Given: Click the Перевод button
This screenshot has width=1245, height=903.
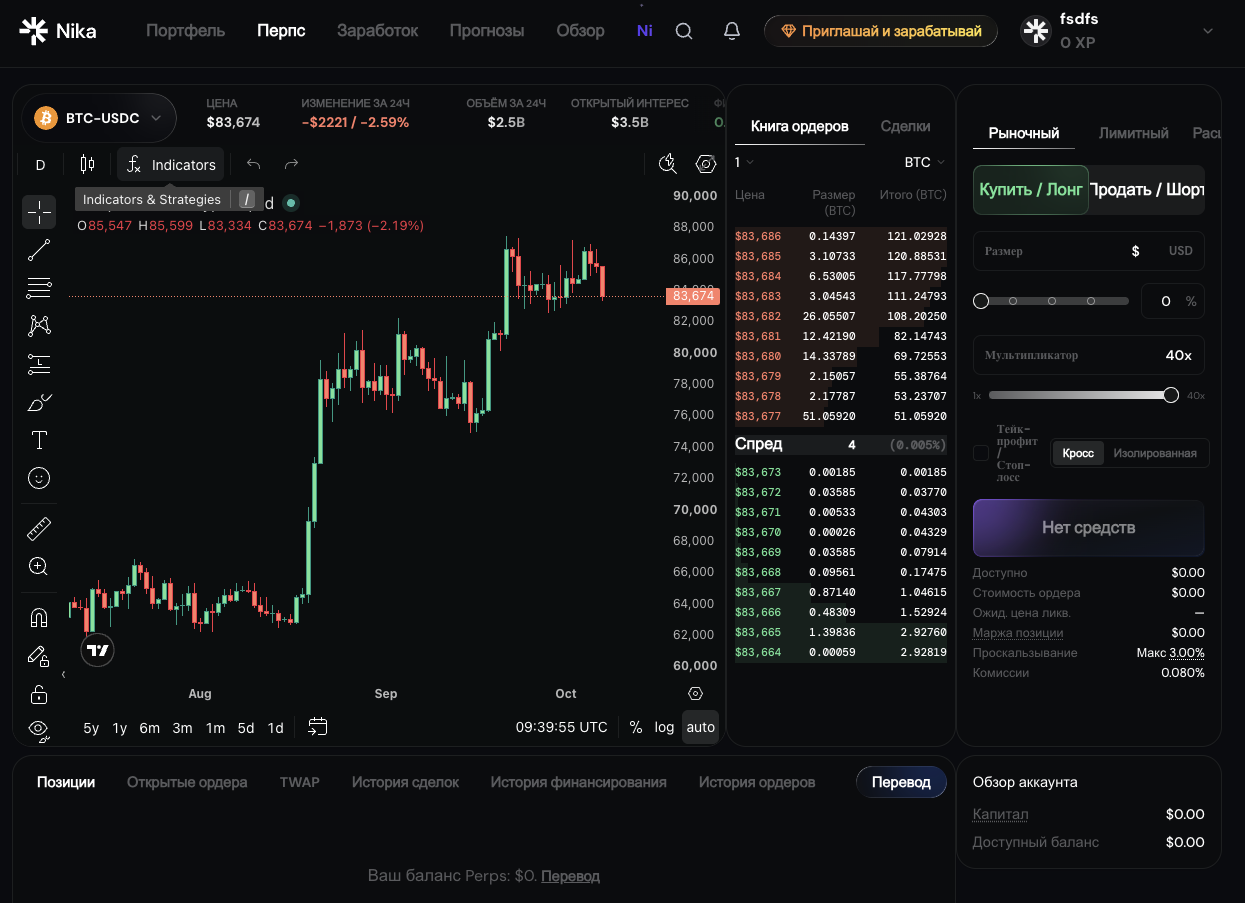Looking at the screenshot, I should click(x=901, y=782).
